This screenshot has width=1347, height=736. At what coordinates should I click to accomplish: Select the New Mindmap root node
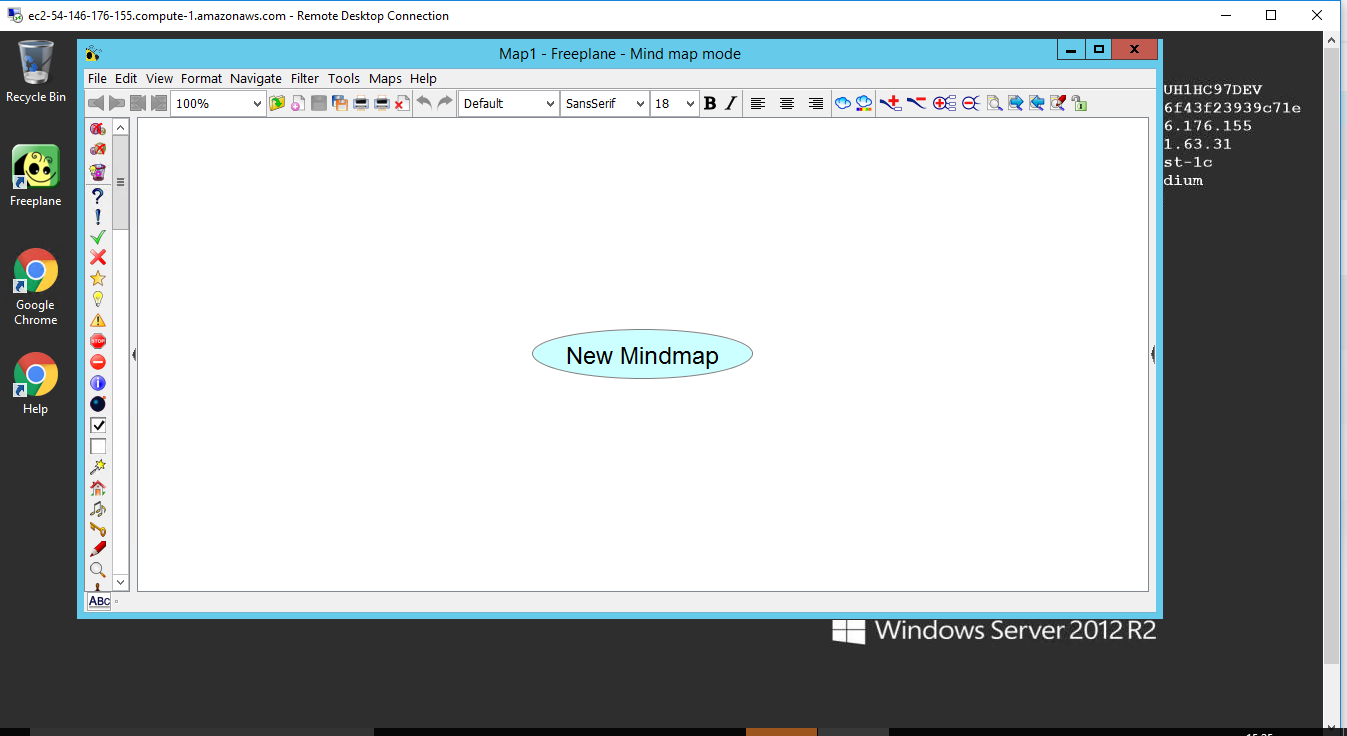(642, 355)
